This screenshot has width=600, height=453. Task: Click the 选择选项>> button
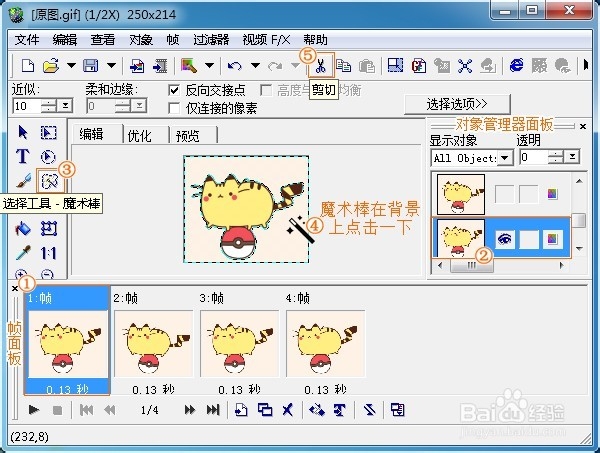tap(457, 104)
